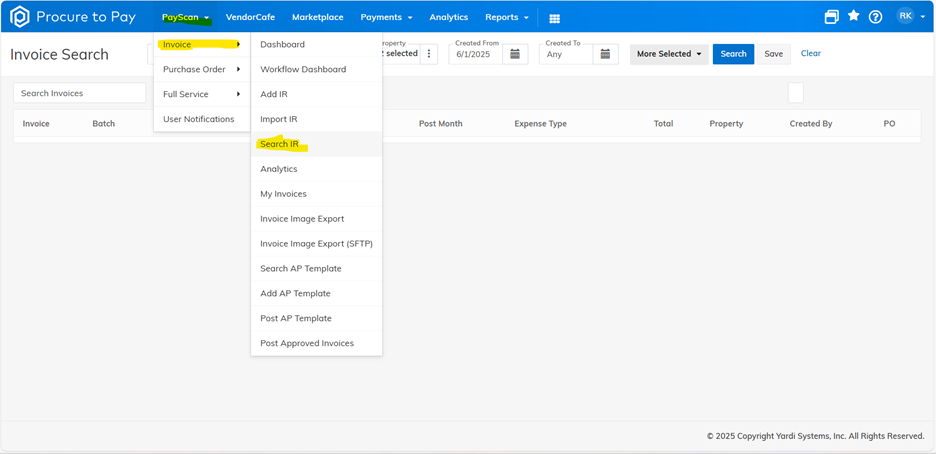This screenshot has height=454, width=936.
Task: Select Invoice Image Export menu item
Action: [316, 219]
